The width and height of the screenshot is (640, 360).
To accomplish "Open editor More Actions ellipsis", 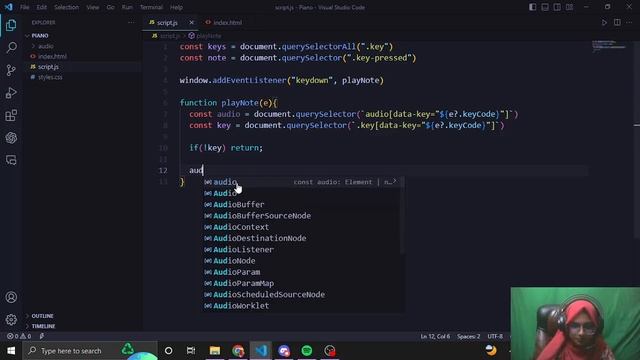I will click(629, 22).
